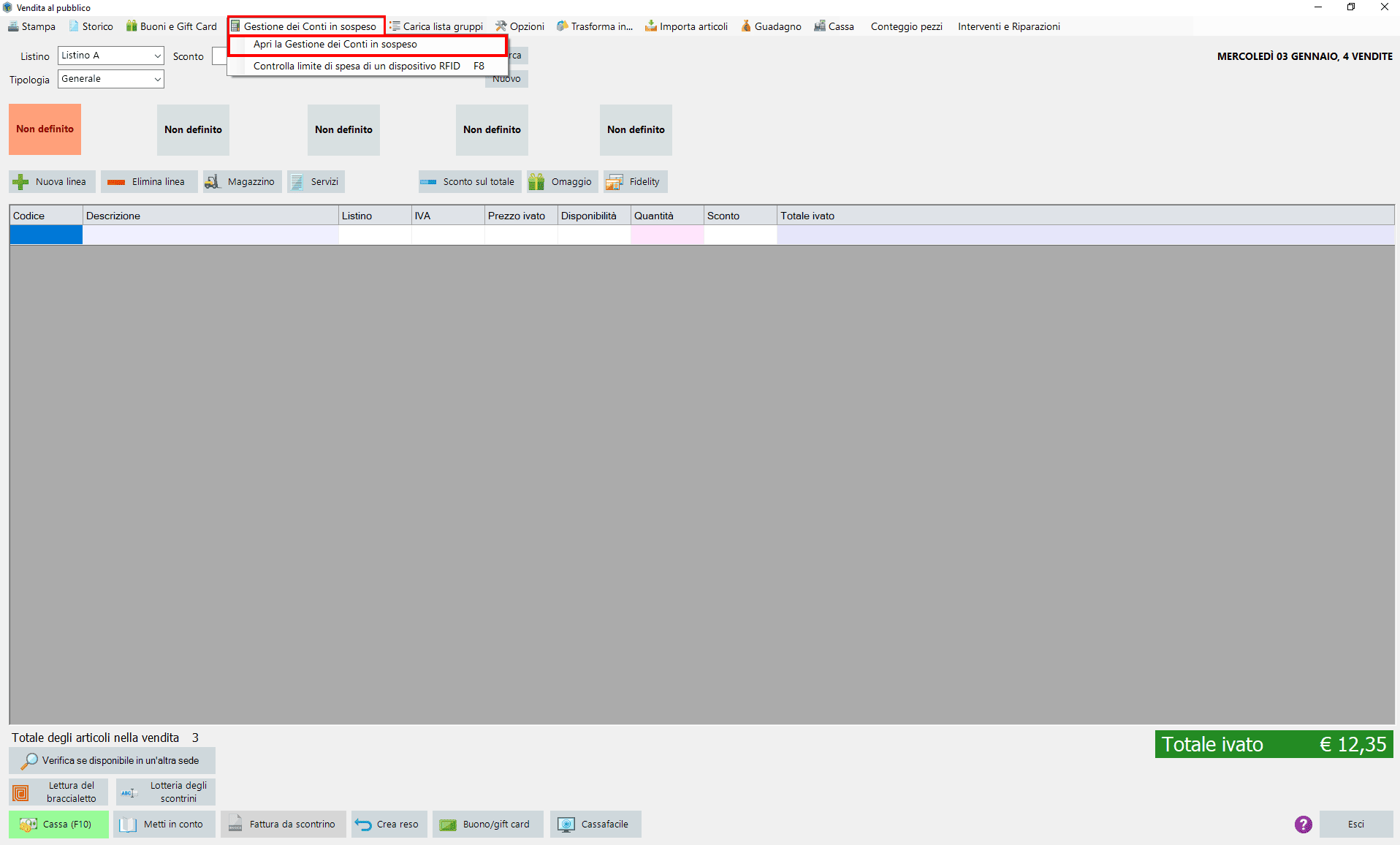Select Apri la Gestione dei Conti in sospeso
Viewport: 1400px width, 845px height.
coord(368,45)
